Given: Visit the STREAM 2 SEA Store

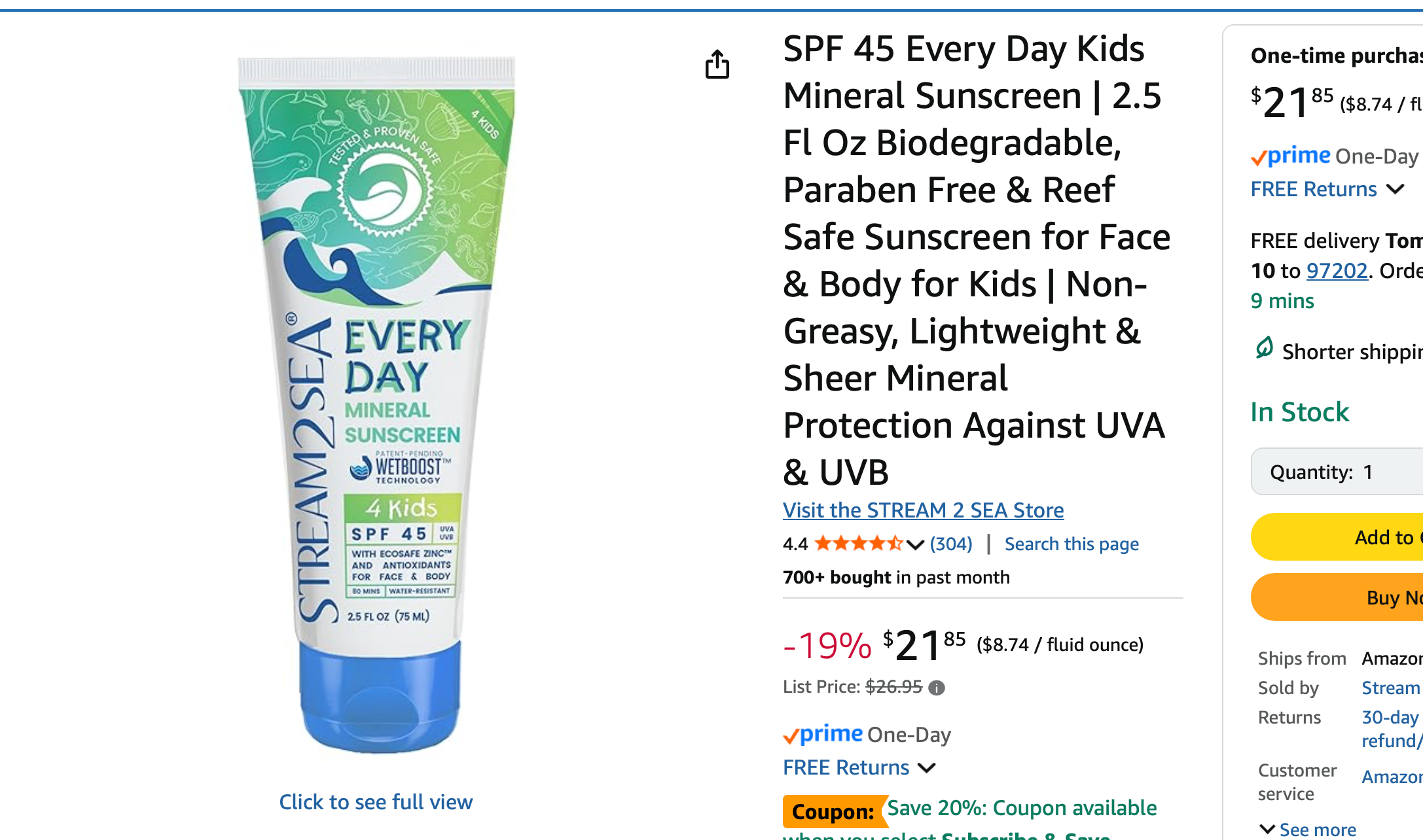Looking at the screenshot, I should click(x=923, y=510).
